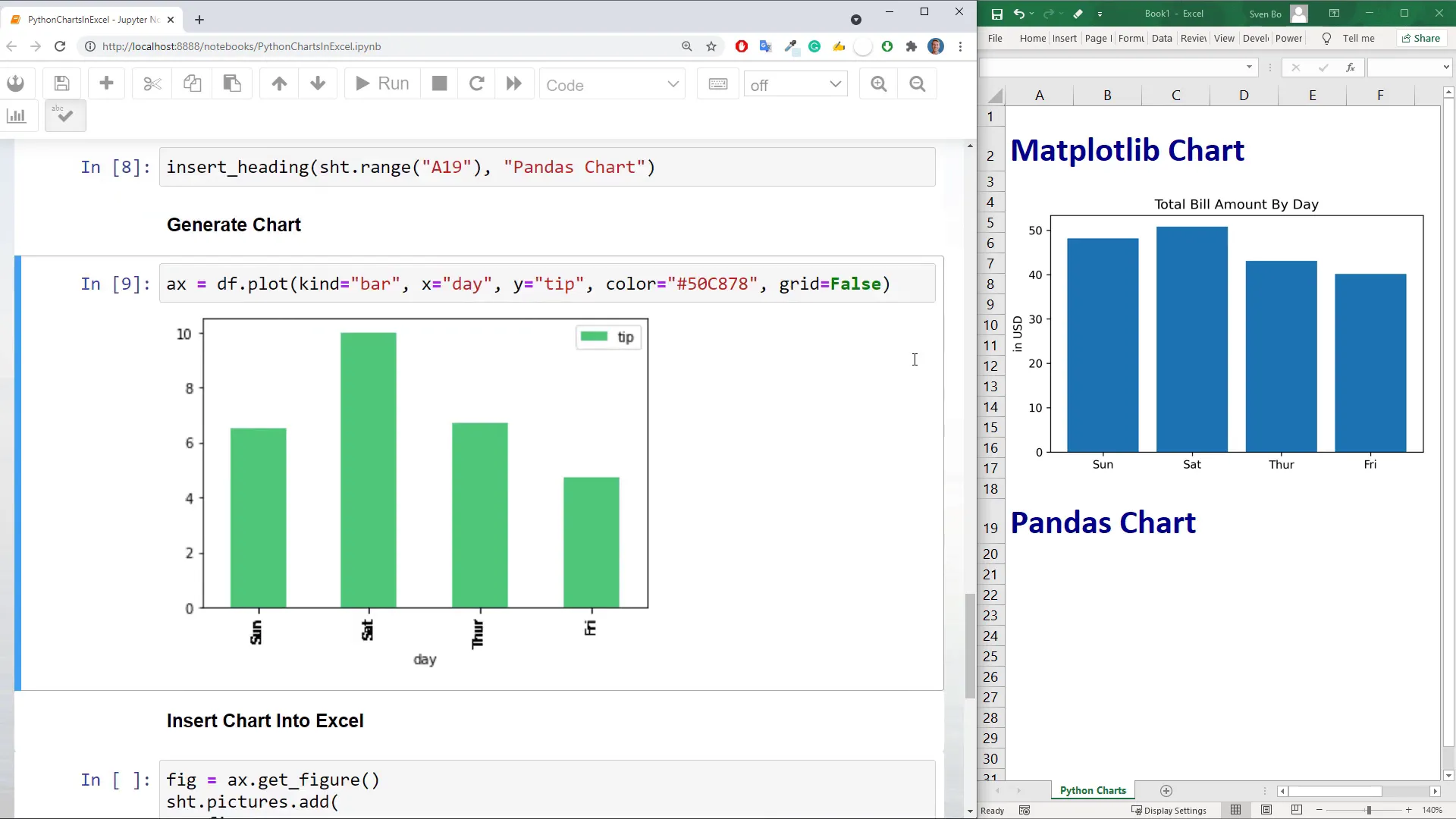Click the Excel save icon

click(997, 14)
